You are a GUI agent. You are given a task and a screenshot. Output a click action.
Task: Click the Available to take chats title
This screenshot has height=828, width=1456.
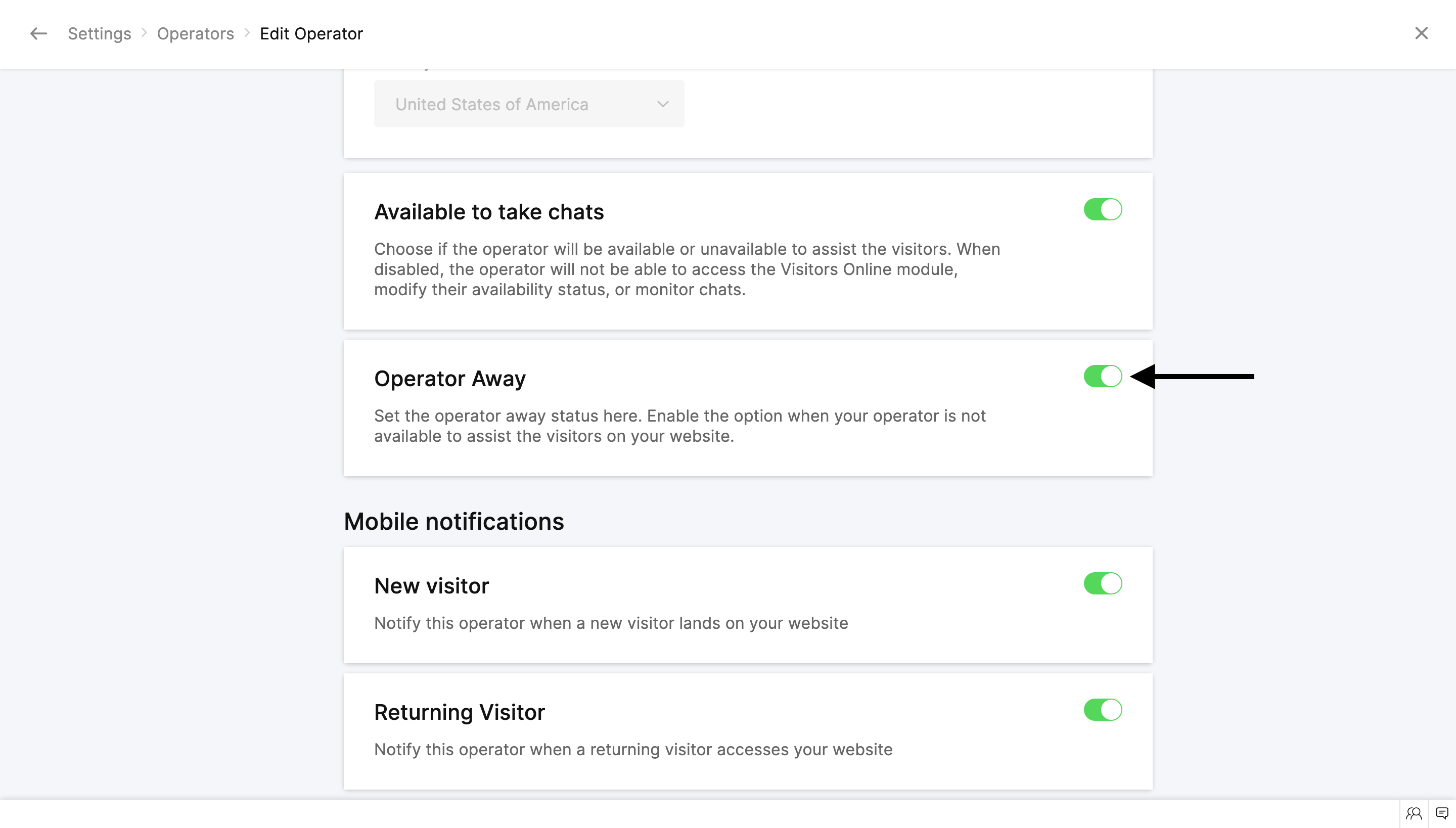point(488,211)
